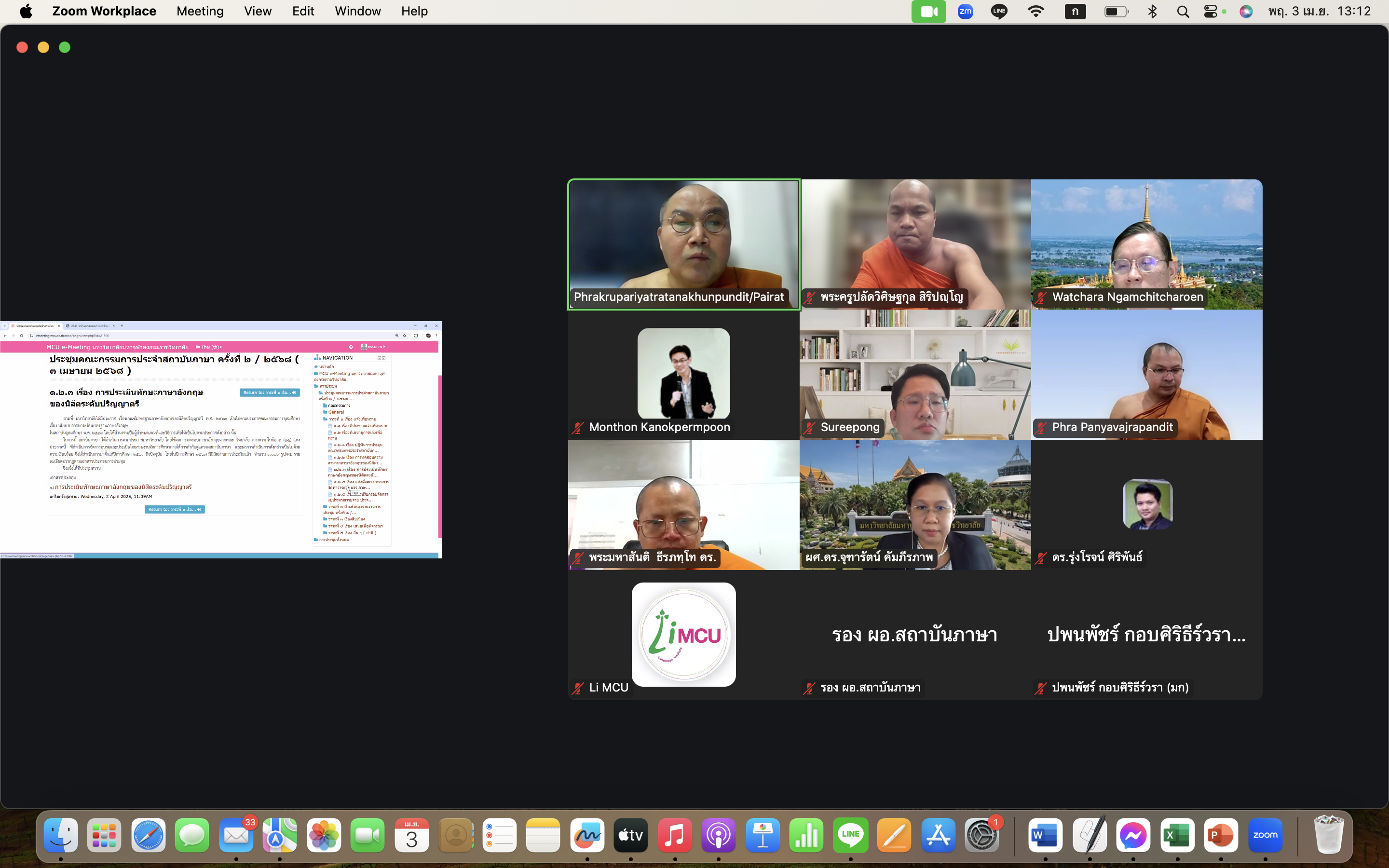Open the View menu
This screenshot has width=1389, height=868.
pos(257,12)
